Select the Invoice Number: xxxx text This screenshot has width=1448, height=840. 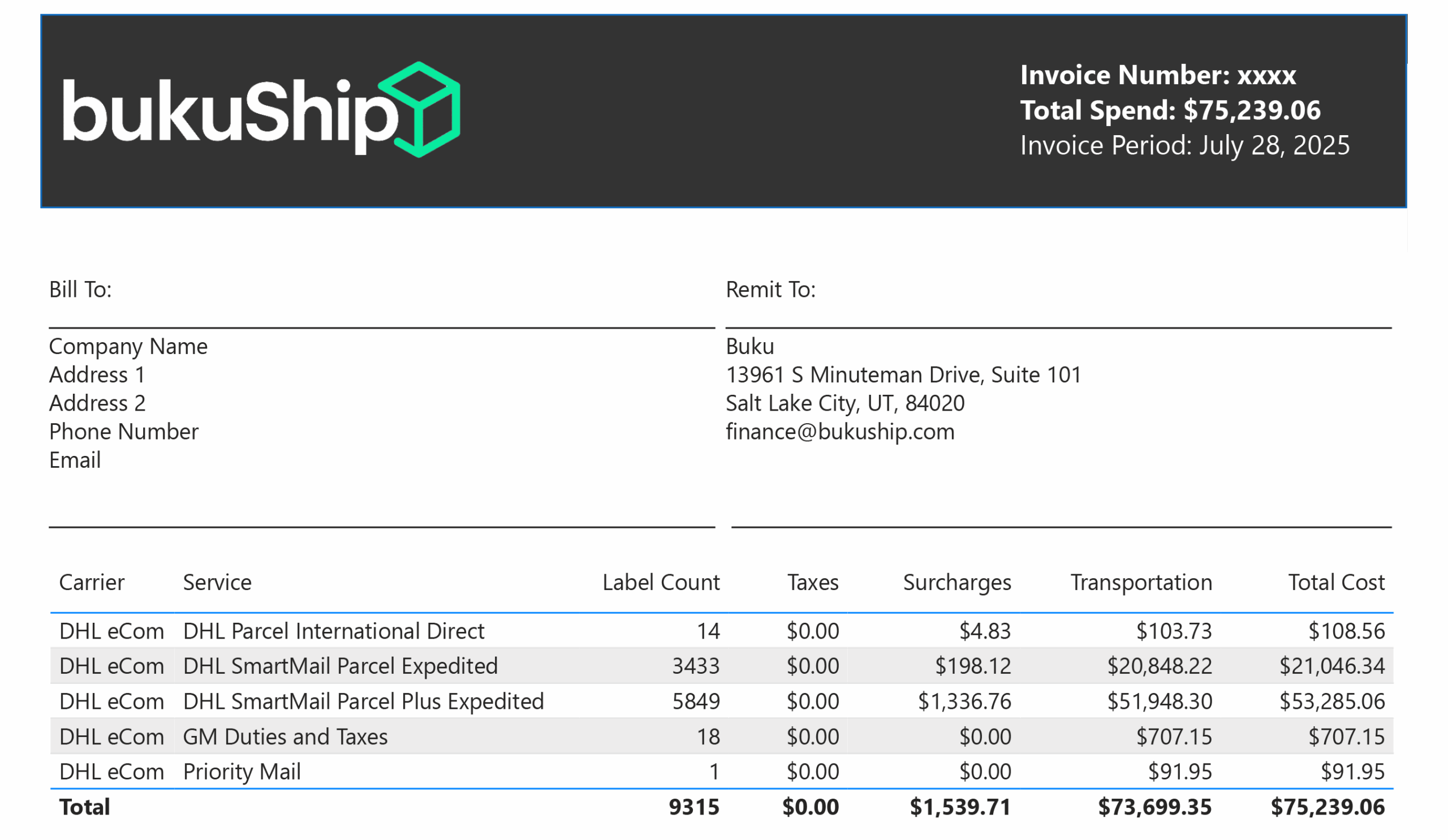(x=1158, y=75)
